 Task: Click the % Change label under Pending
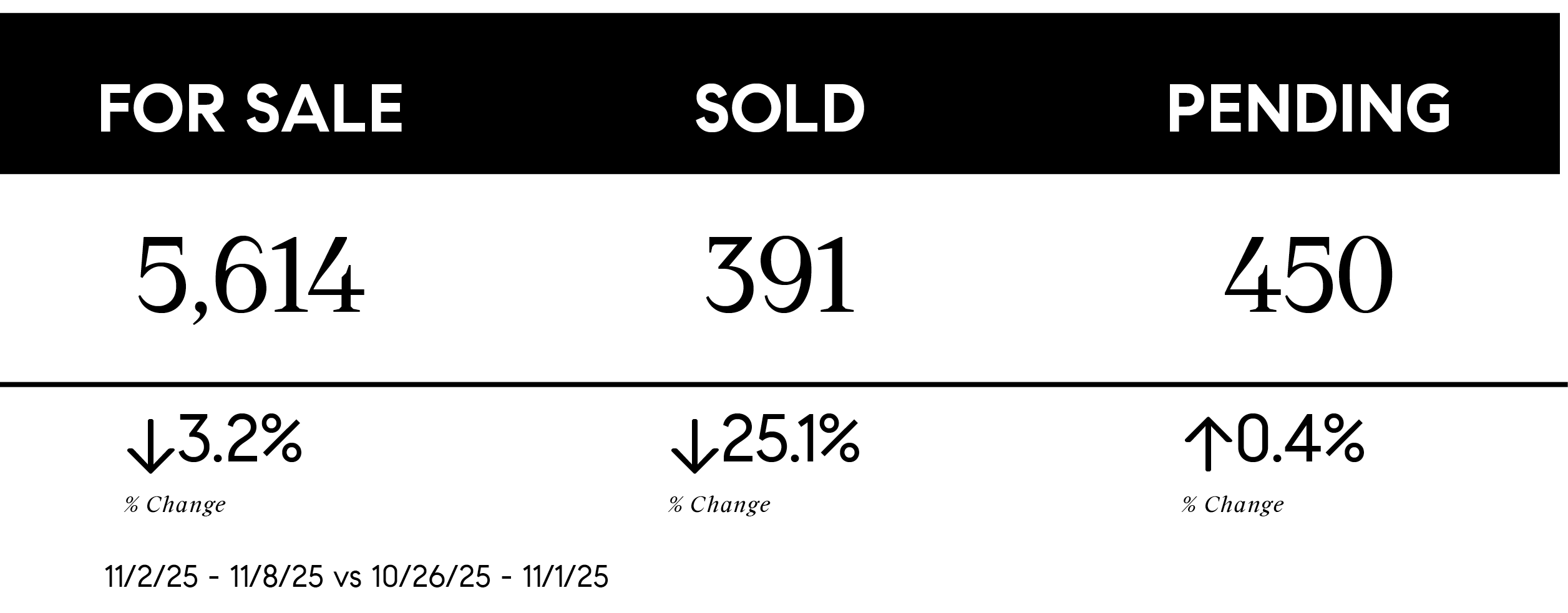point(1233,504)
